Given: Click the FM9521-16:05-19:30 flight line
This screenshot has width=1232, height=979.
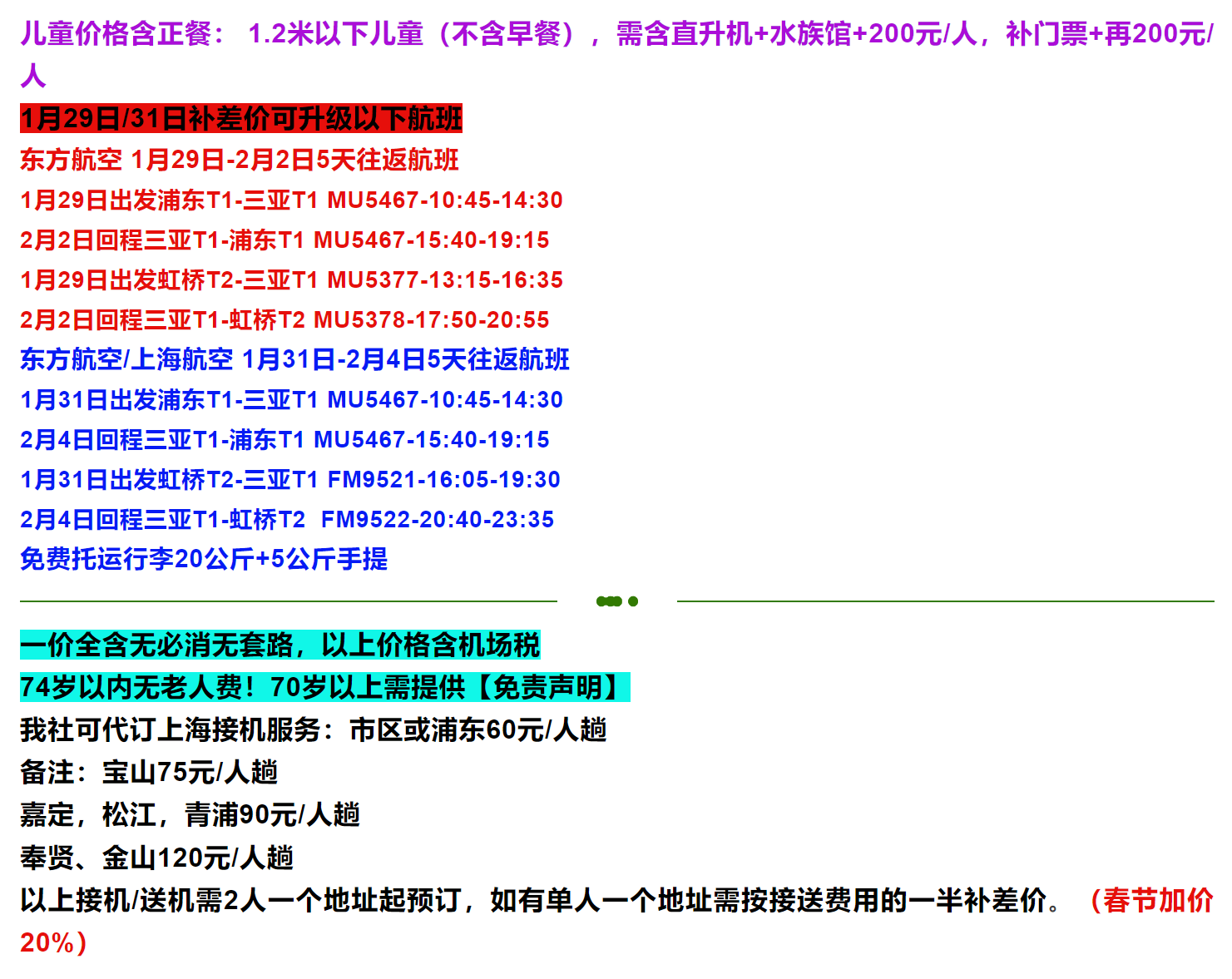Looking at the screenshot, I should 290,480.
